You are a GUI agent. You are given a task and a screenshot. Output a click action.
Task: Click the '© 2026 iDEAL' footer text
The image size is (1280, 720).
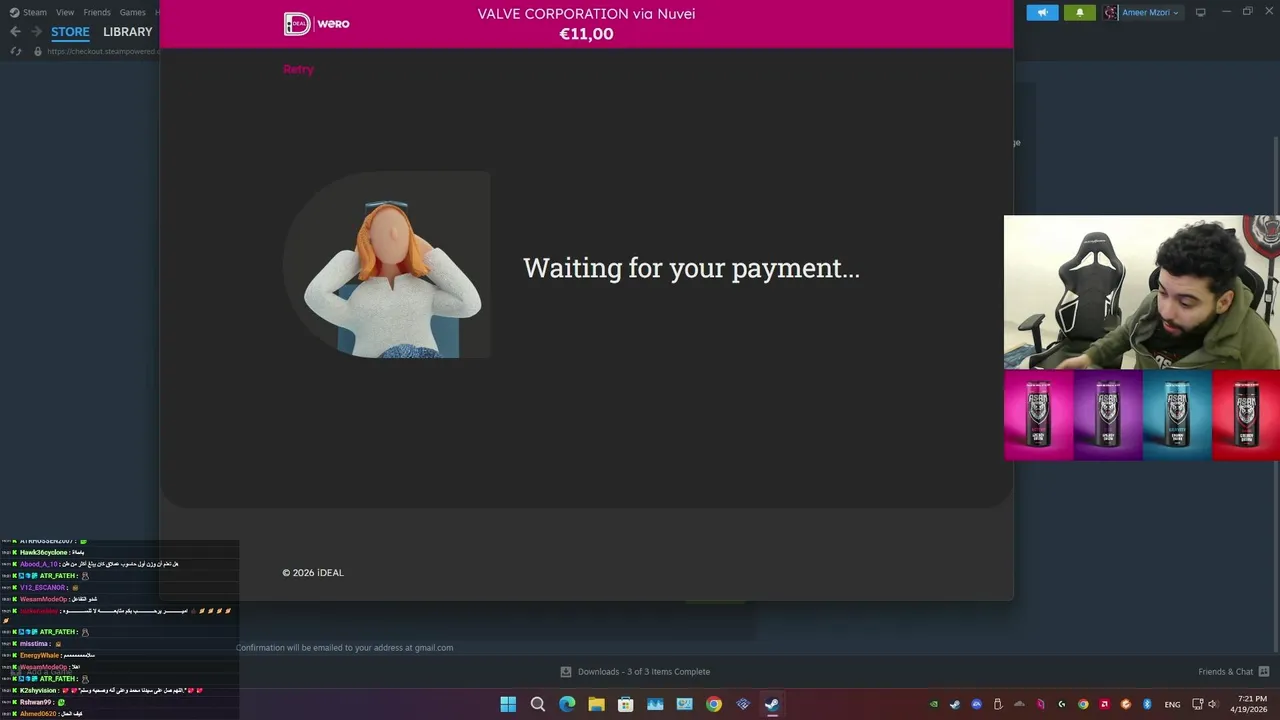(313, 573)
